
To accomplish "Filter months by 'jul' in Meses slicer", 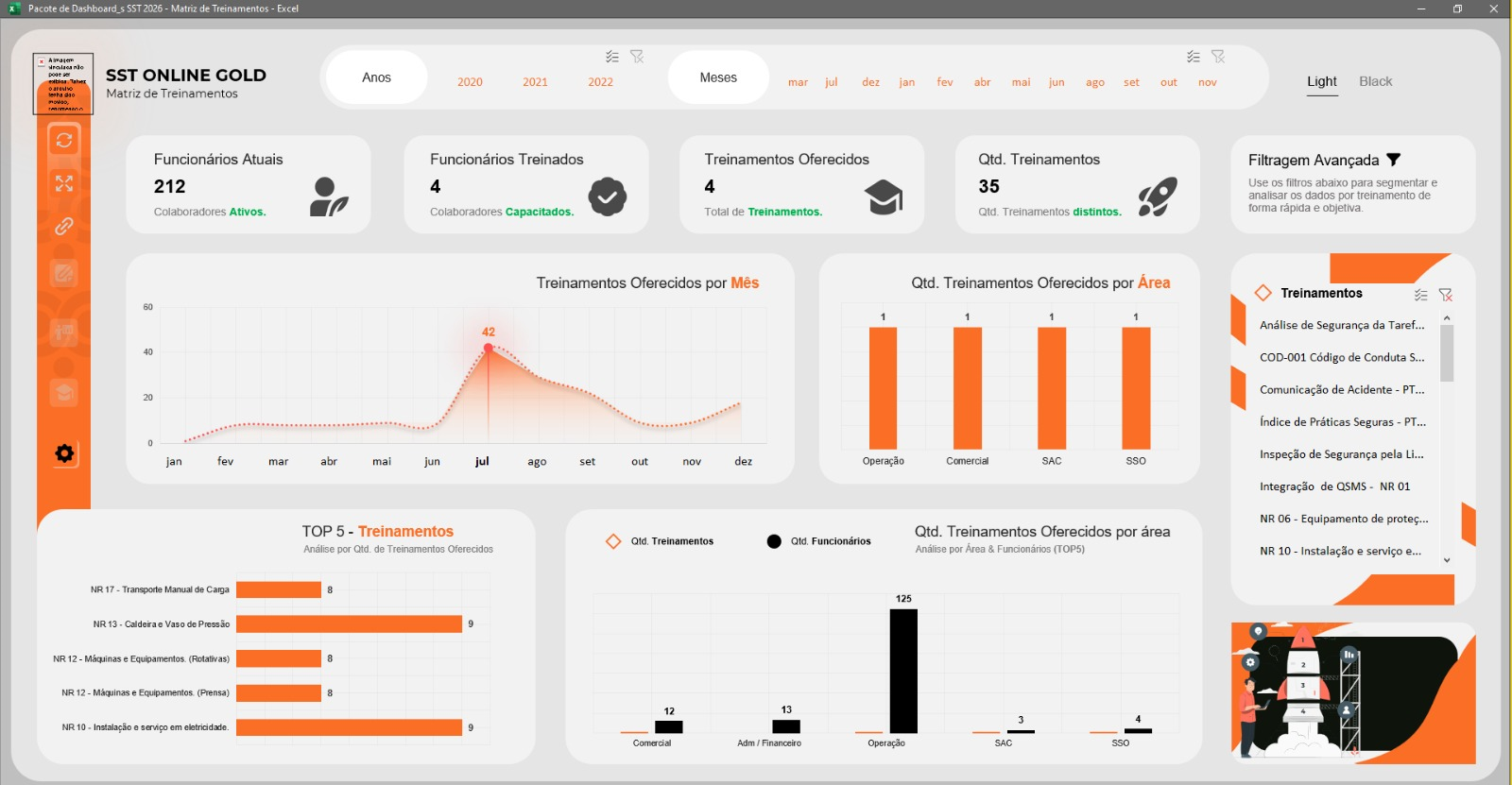I will 832,82.
